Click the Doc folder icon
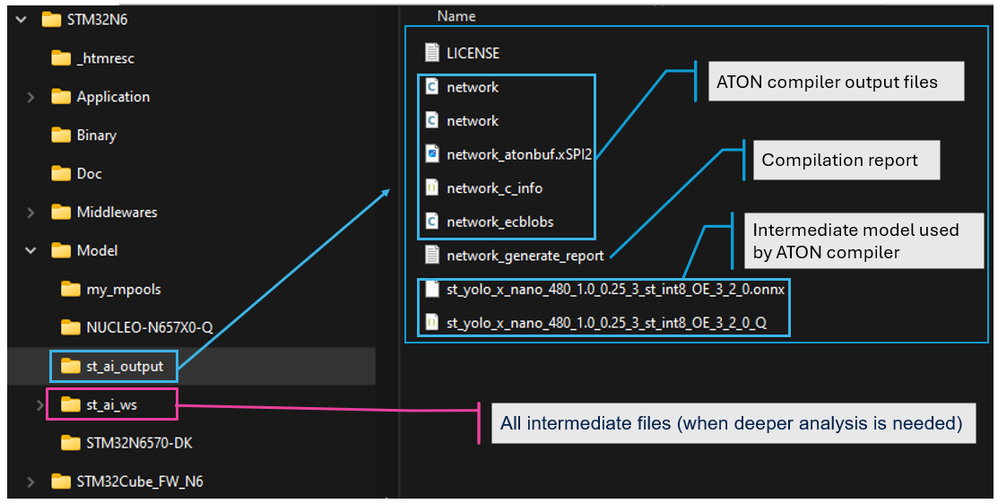 point(61,174)
